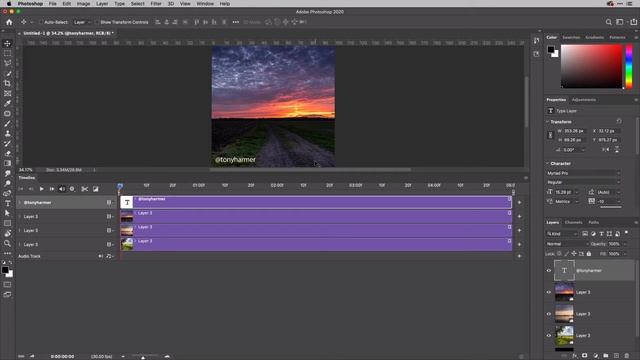This screenshot has height=360, width=640.
Task: Select the Hand tool
Action: 7,233
